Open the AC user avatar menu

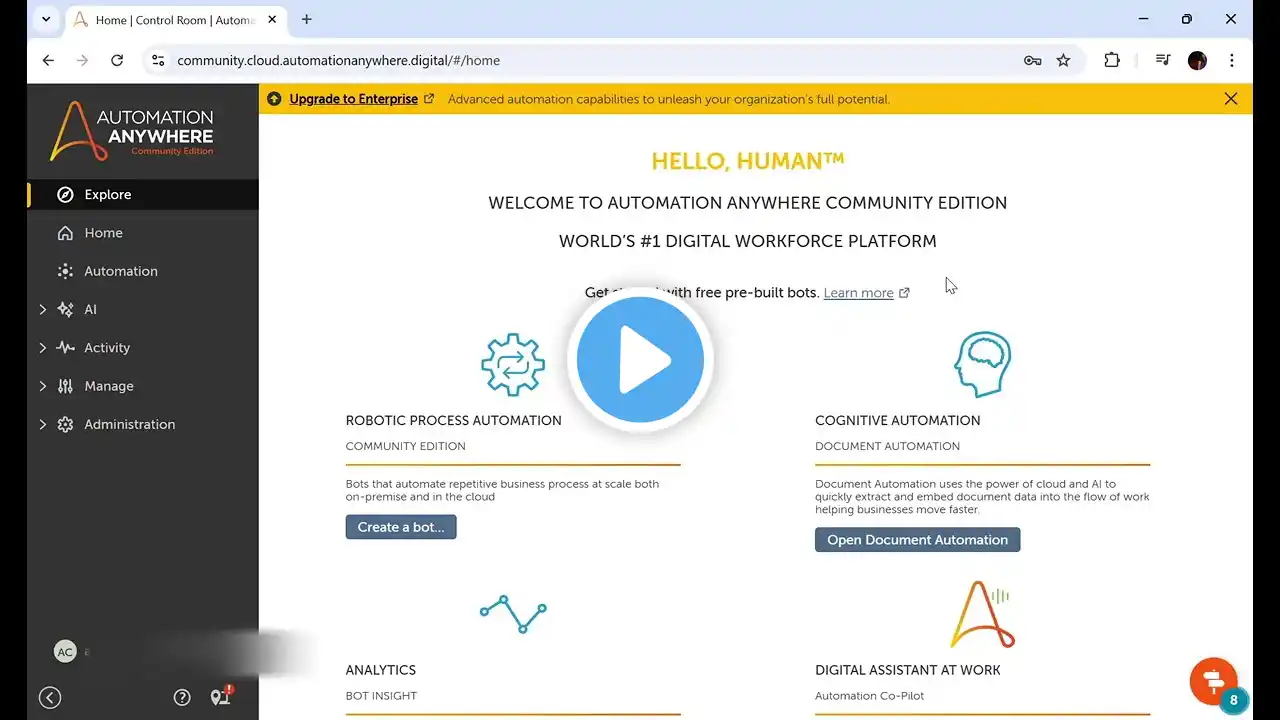click(x=65, y=652)
